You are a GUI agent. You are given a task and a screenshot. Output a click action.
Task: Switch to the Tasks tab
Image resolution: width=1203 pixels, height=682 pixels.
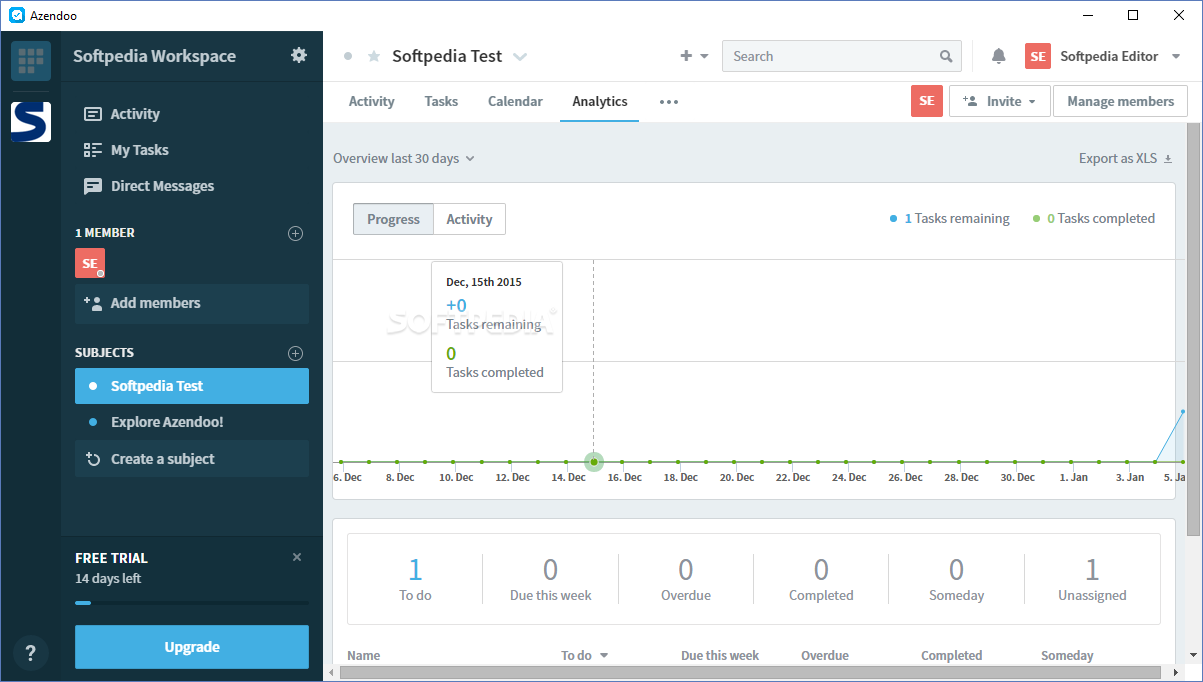tap(441, 101)
